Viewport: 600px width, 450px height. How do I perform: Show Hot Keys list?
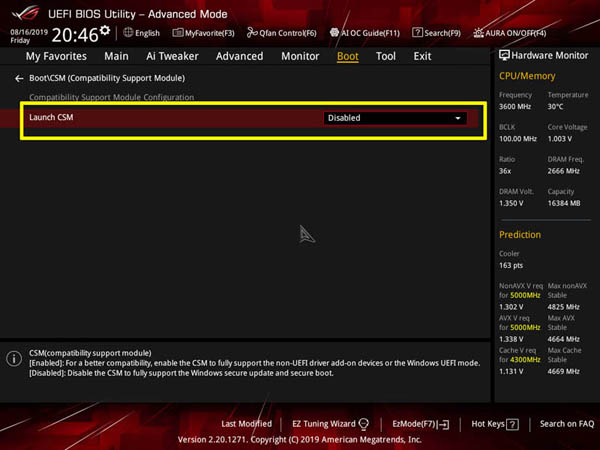coord(495,424)
